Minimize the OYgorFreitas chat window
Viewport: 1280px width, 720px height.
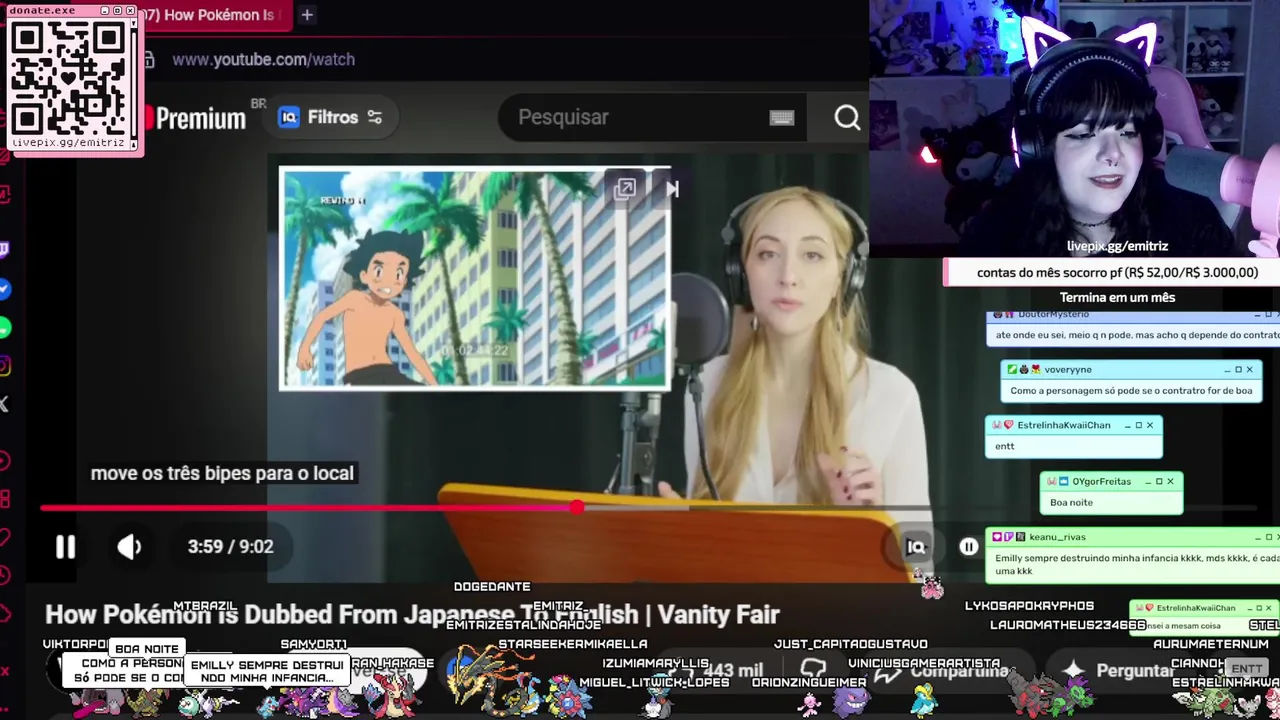coord(1147,481)
